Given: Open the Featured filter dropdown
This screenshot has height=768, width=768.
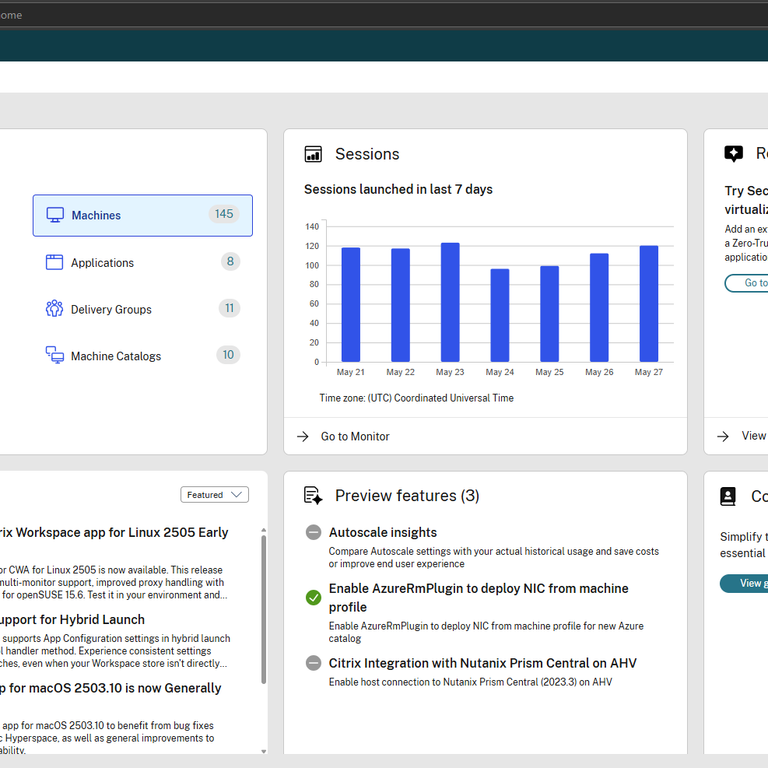Looking at the screenshot, I should 215,495.
